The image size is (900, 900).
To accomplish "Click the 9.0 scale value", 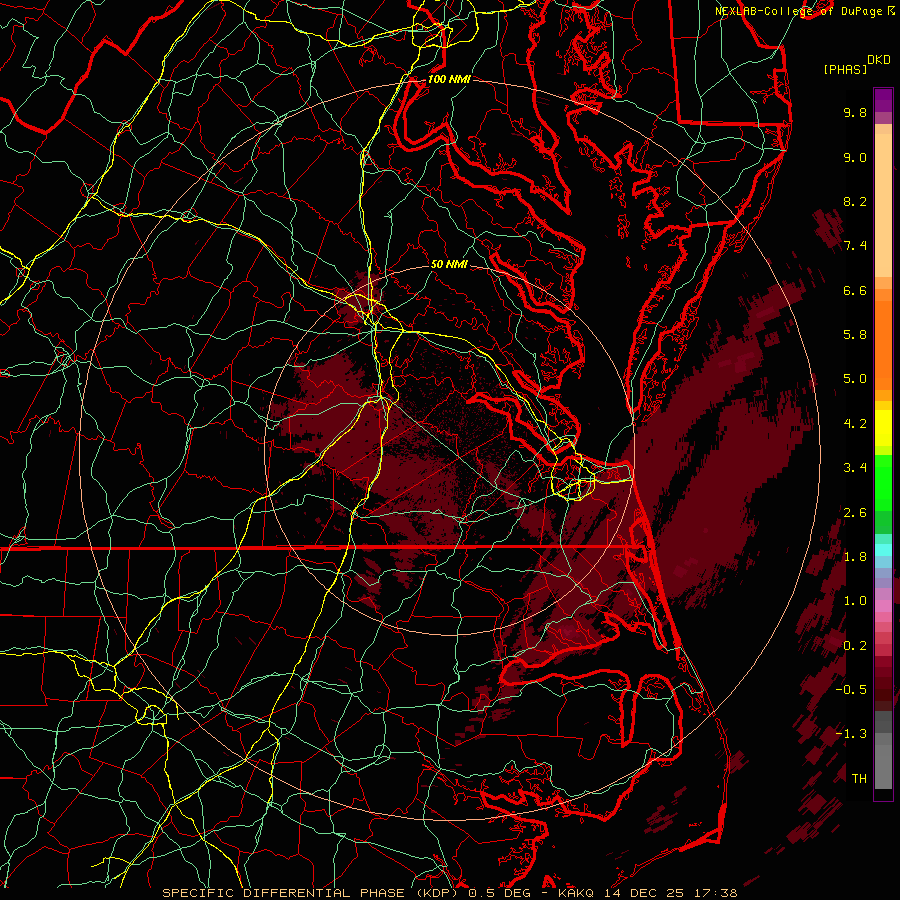I will point(855,157).
